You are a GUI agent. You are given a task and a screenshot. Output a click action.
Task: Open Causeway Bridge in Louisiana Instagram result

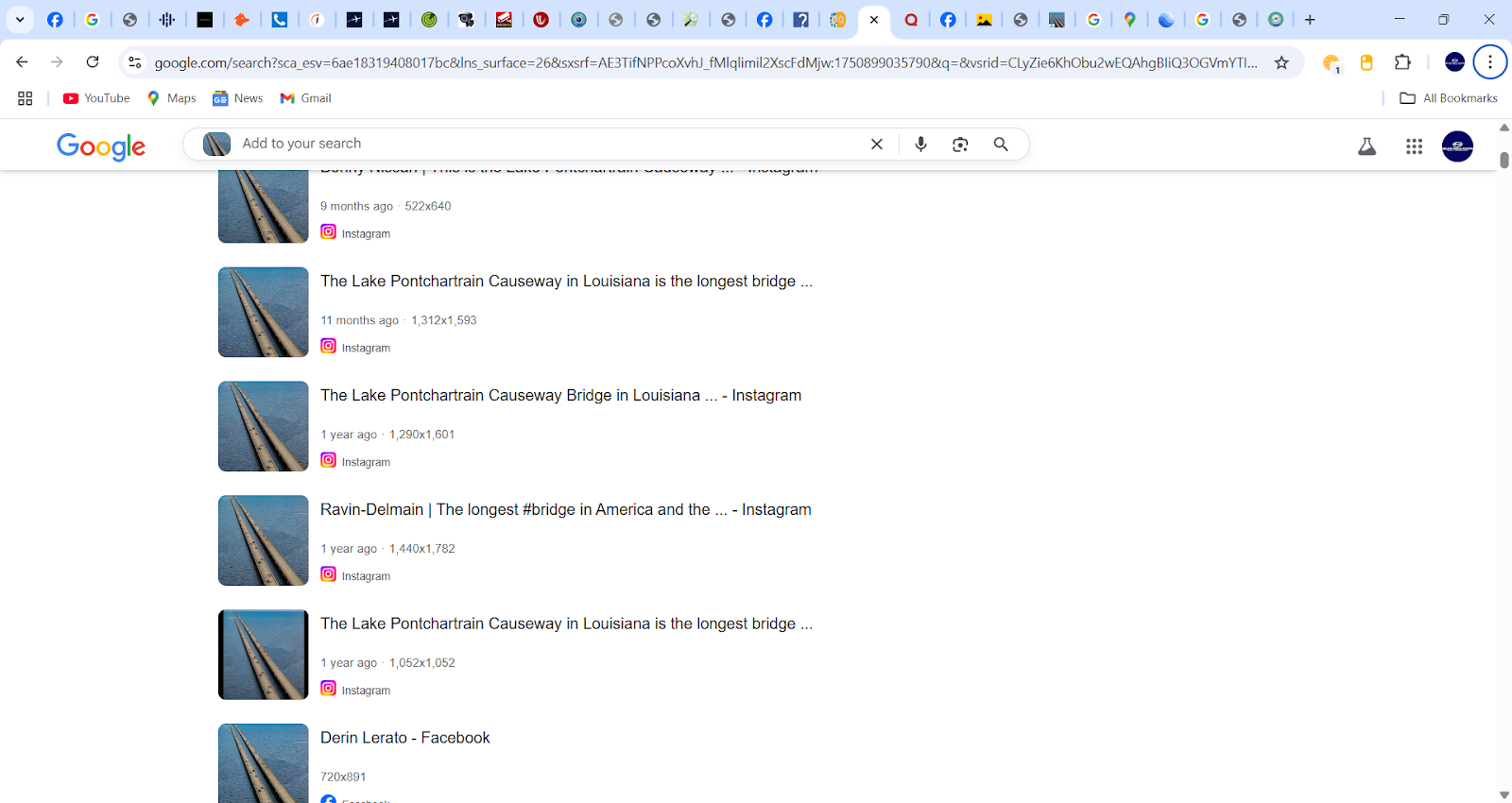pyautogui.click(x=560, y=396)
